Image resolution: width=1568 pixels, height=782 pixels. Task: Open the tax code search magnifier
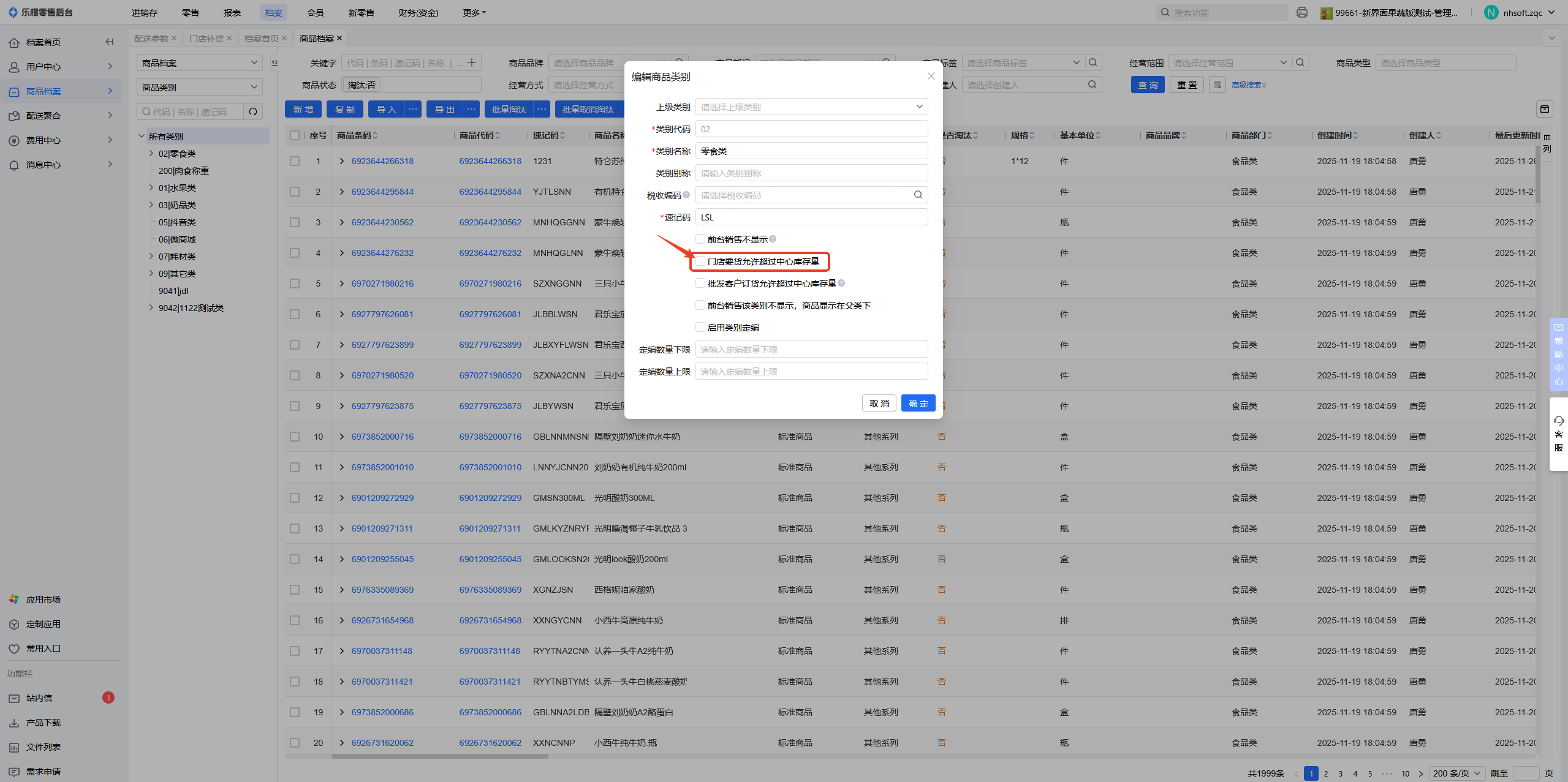pyautogui.click(x=918, y=195)
